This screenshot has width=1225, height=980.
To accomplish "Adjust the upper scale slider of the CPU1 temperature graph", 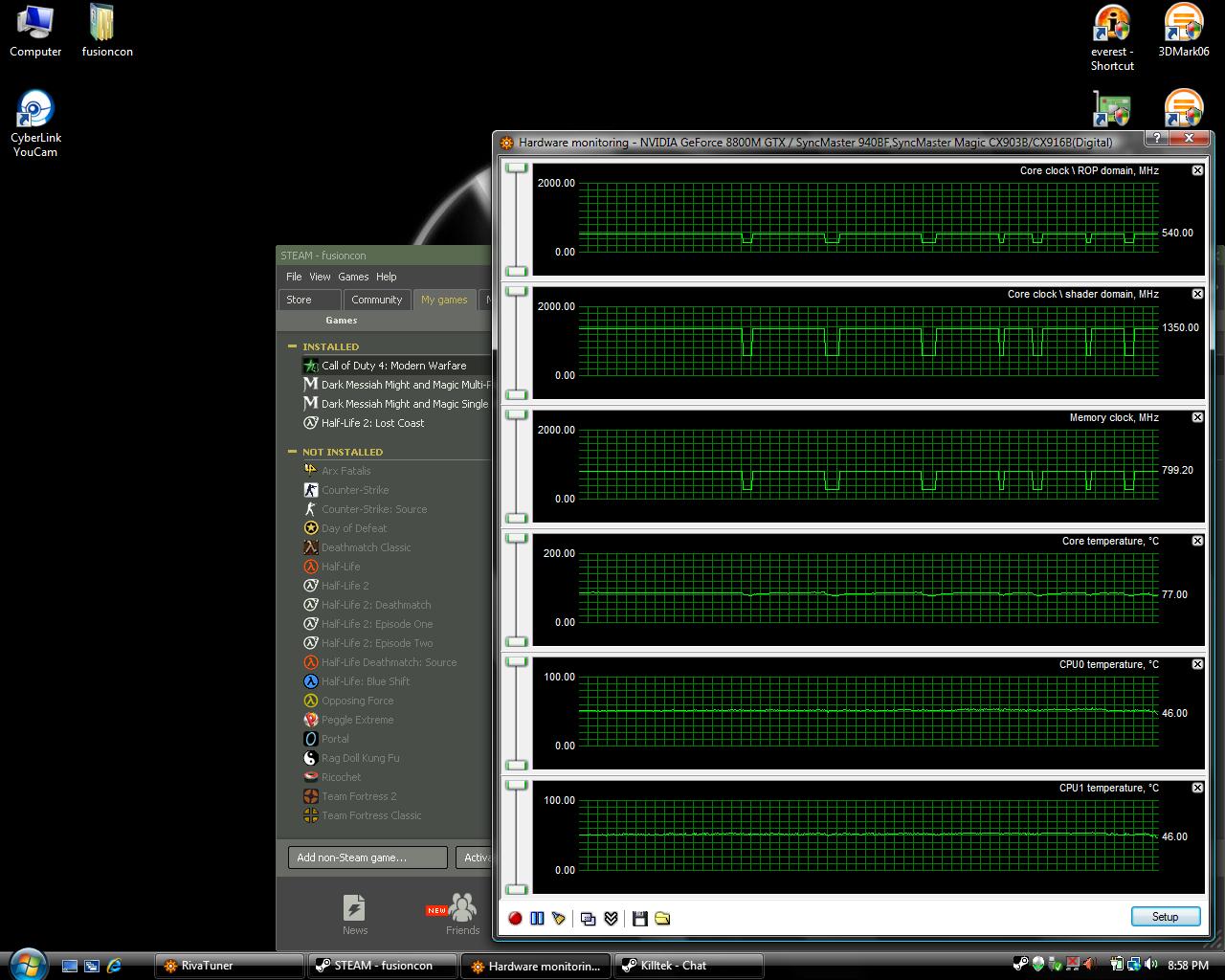I will pos(517,785).
